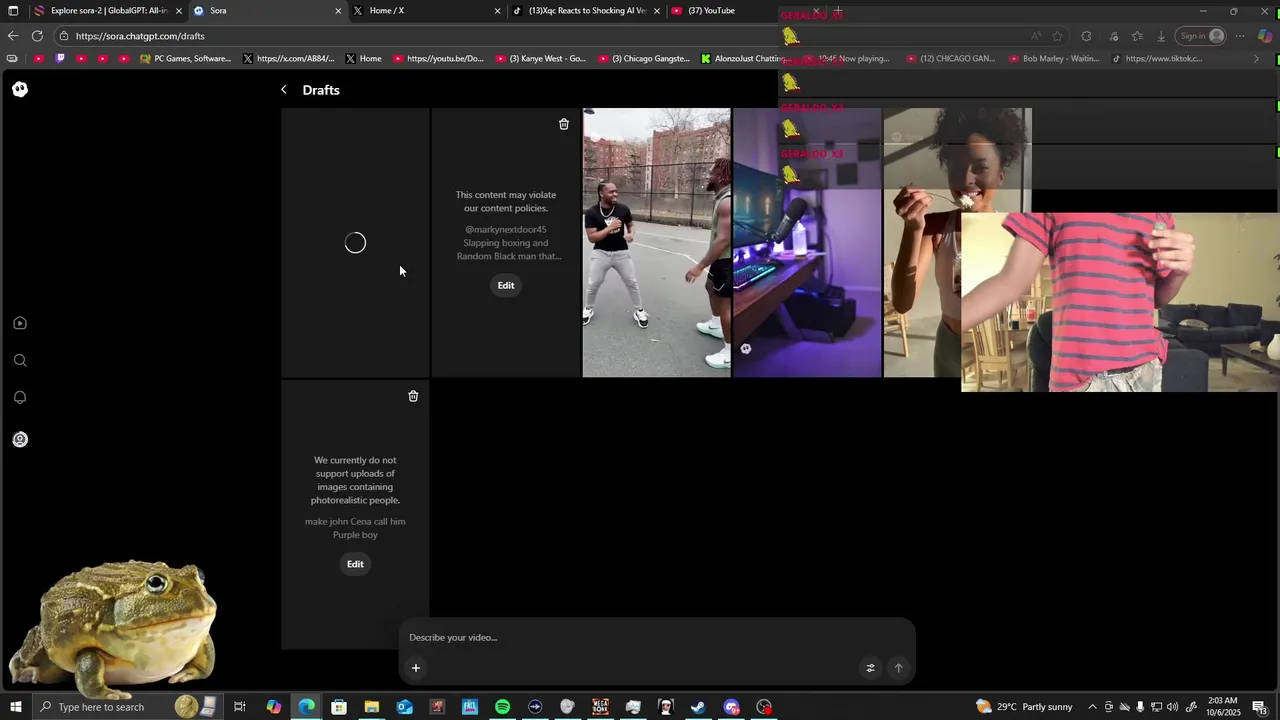Open x.com/AB84 bookmark
1280x720 pixels.
click(x=289, y=59)
